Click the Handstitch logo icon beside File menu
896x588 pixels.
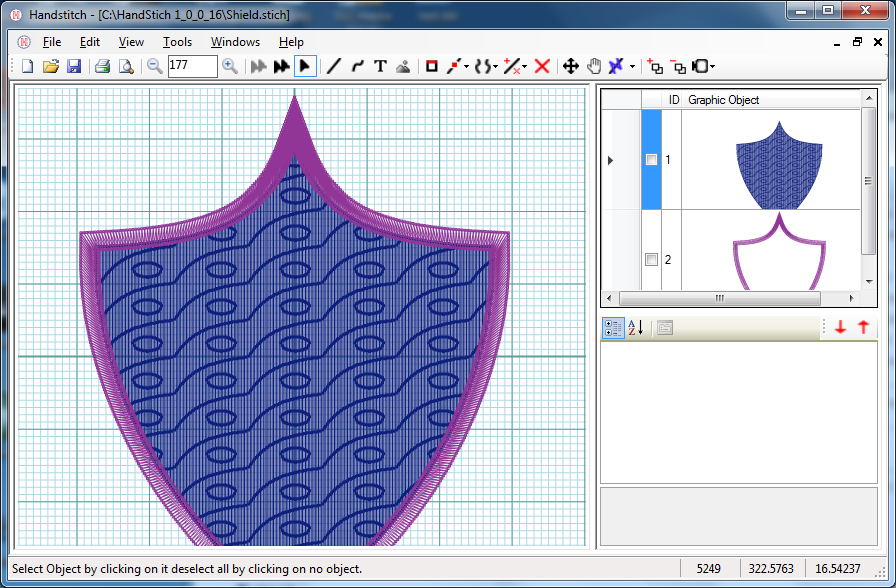point(24,42)
